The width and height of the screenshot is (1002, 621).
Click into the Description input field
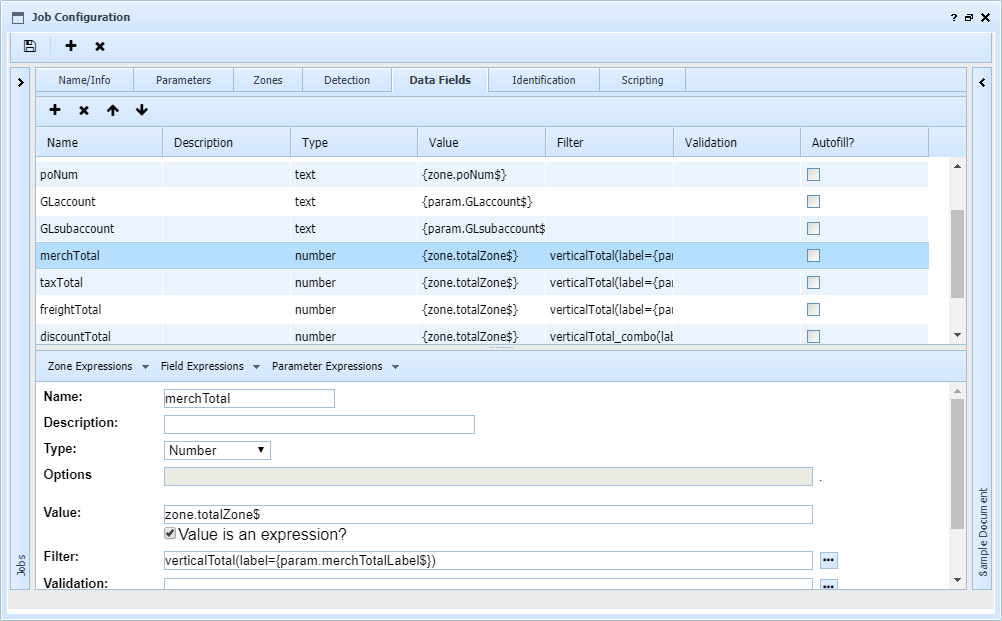click(319, 424)
